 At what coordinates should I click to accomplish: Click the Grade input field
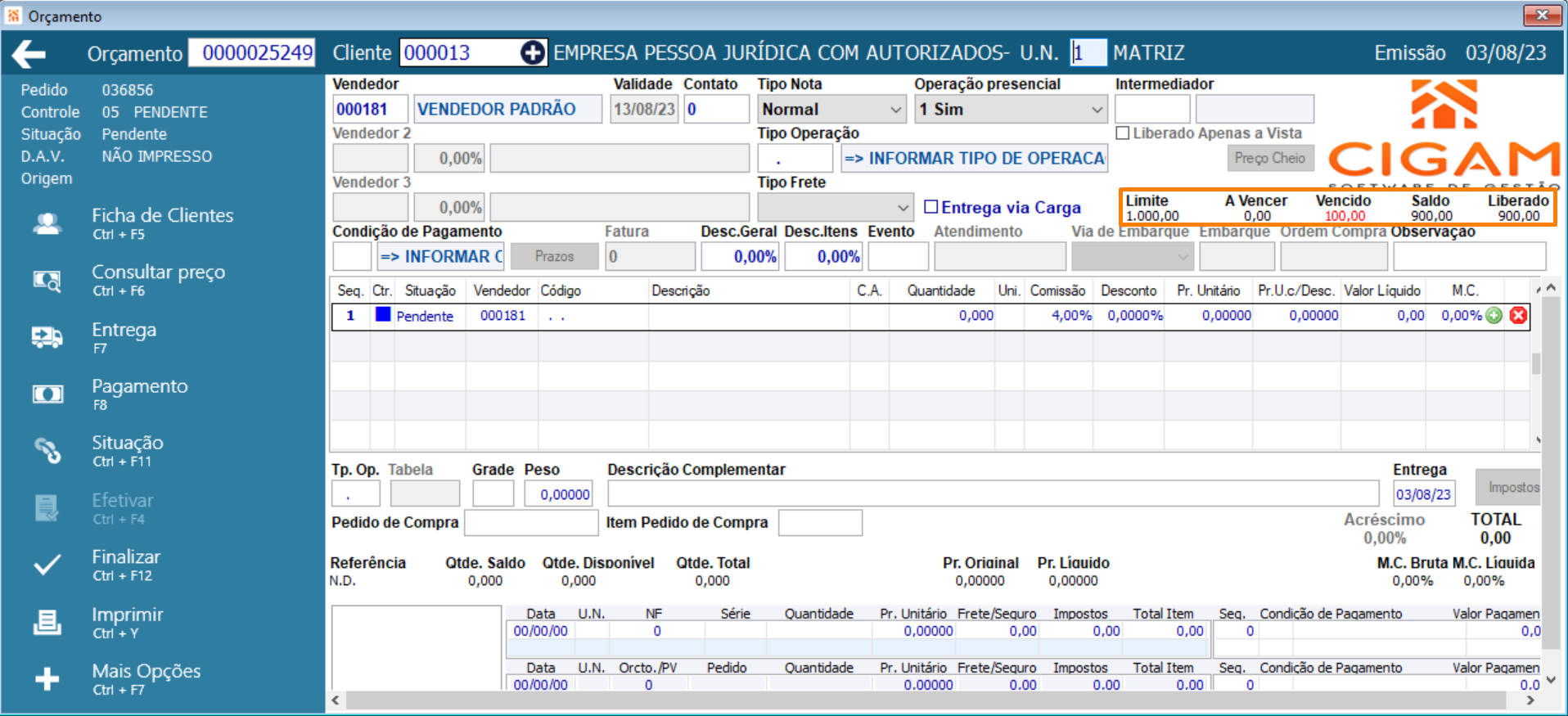pos(493,494)
